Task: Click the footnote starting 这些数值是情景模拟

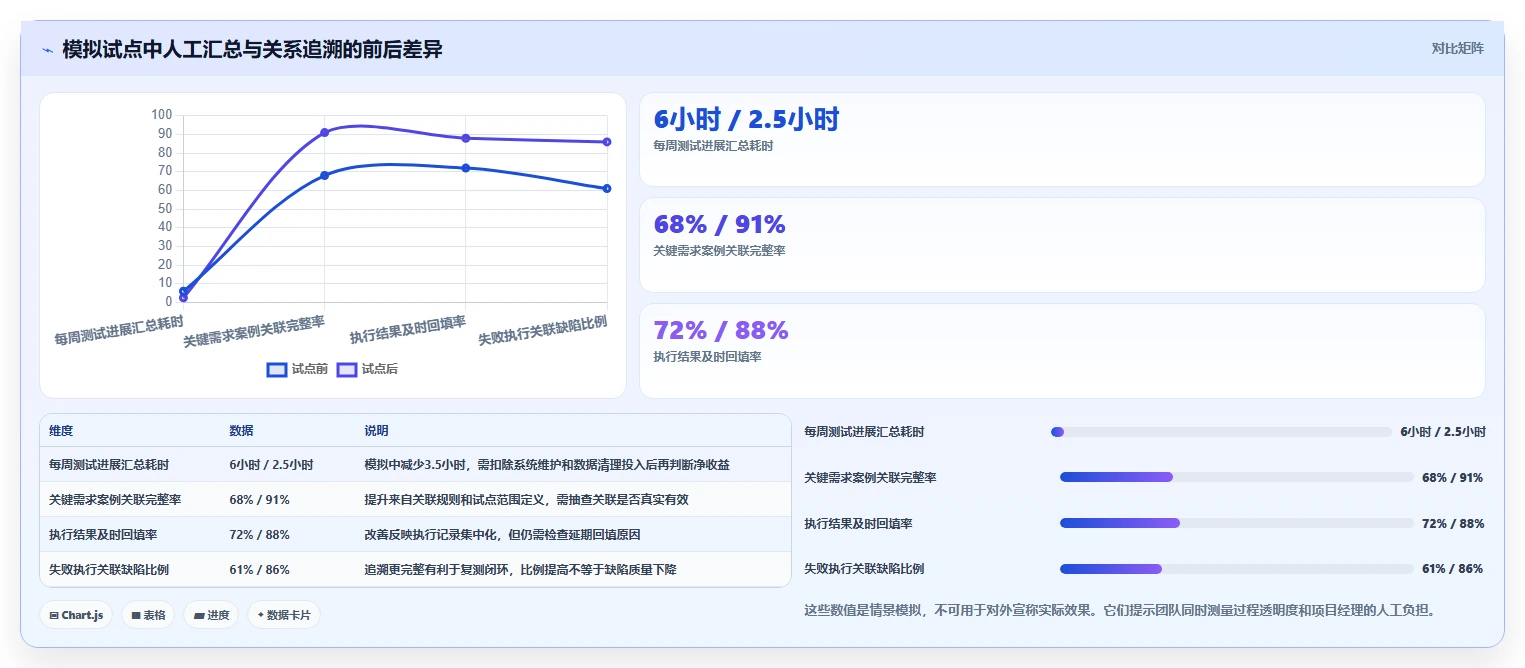Action: pyautogui.click(x=1121, y=609)
